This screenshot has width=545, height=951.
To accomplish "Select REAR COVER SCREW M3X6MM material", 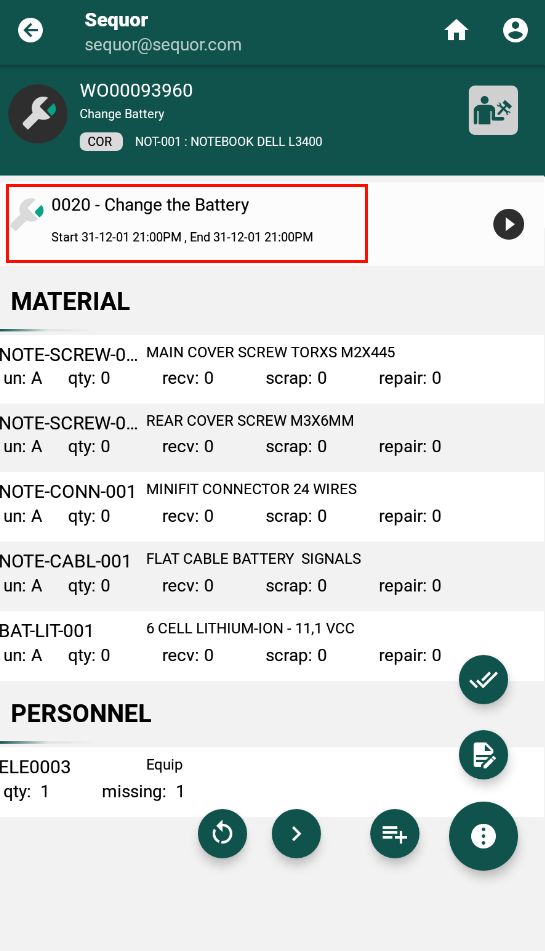I will coord(272,437).
